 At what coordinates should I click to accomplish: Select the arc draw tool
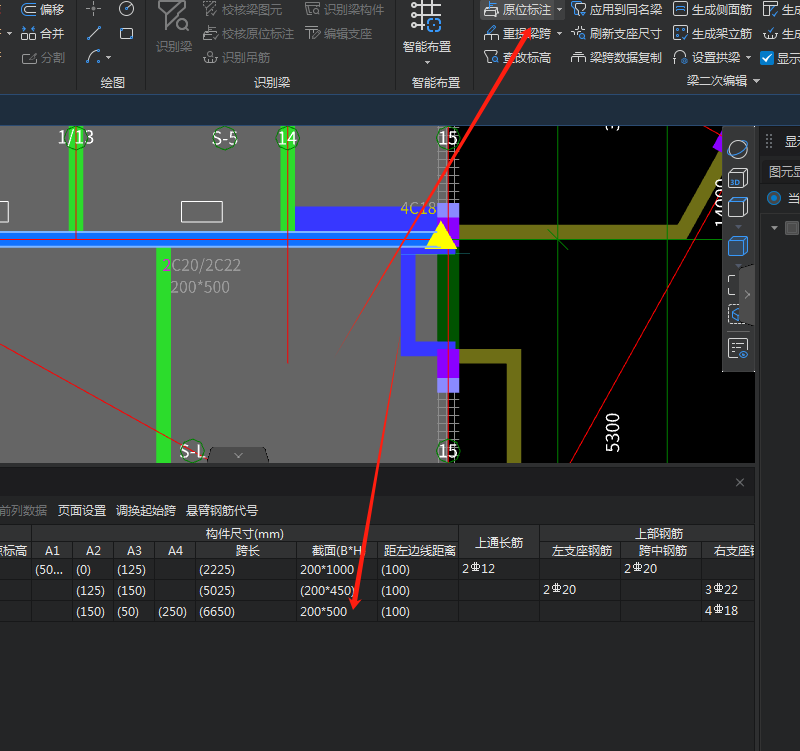(93, 57)
